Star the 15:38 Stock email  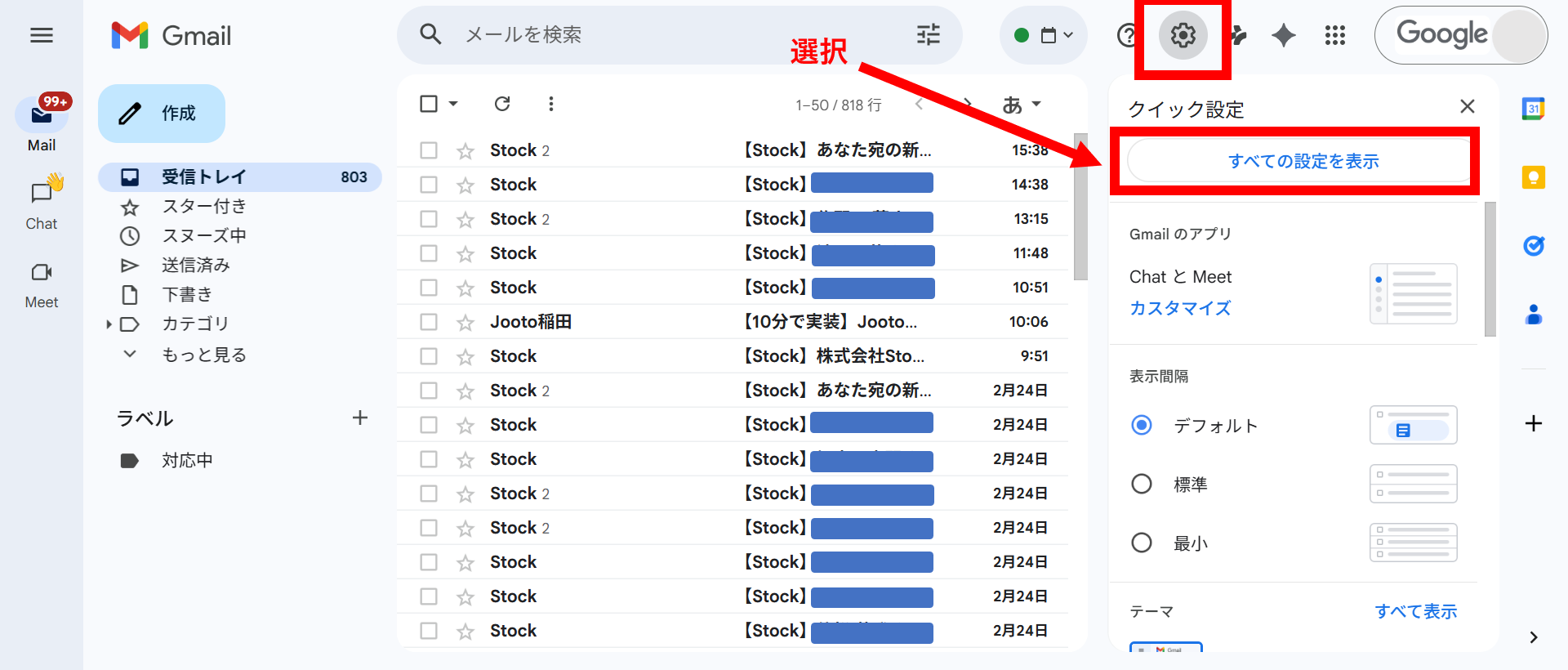(465, 151)
